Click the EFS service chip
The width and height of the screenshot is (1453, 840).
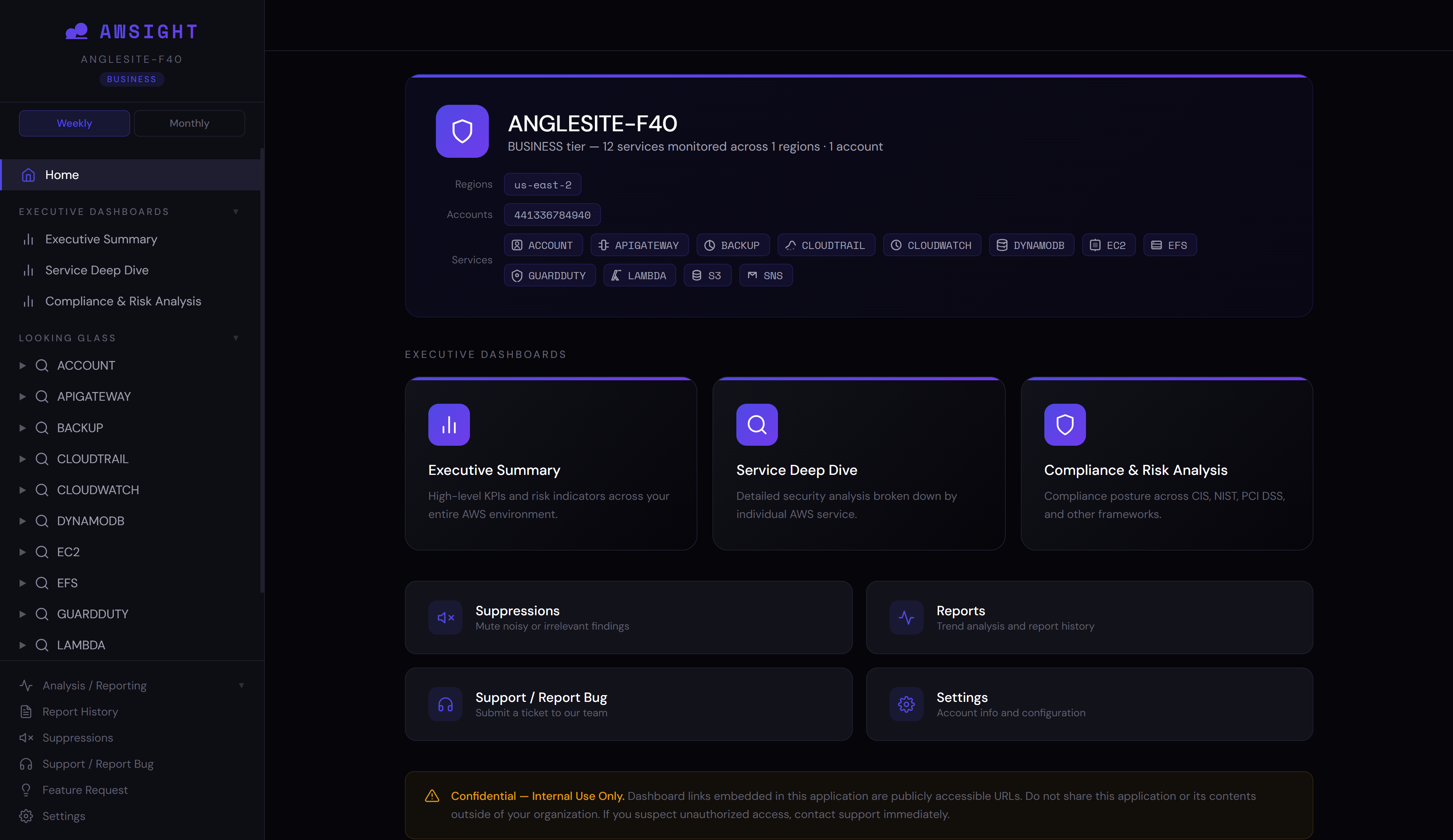(x=1170, y=246)
